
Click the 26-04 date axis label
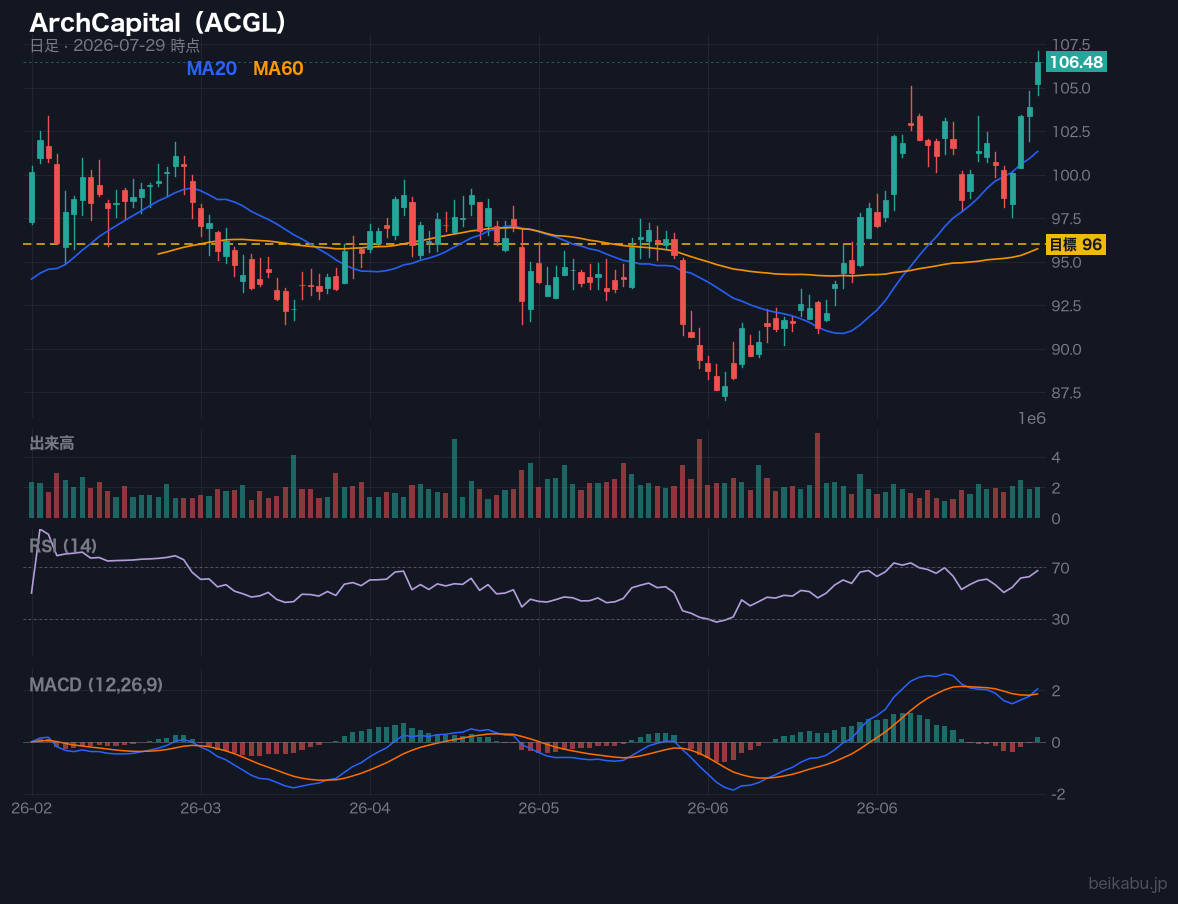370,808
